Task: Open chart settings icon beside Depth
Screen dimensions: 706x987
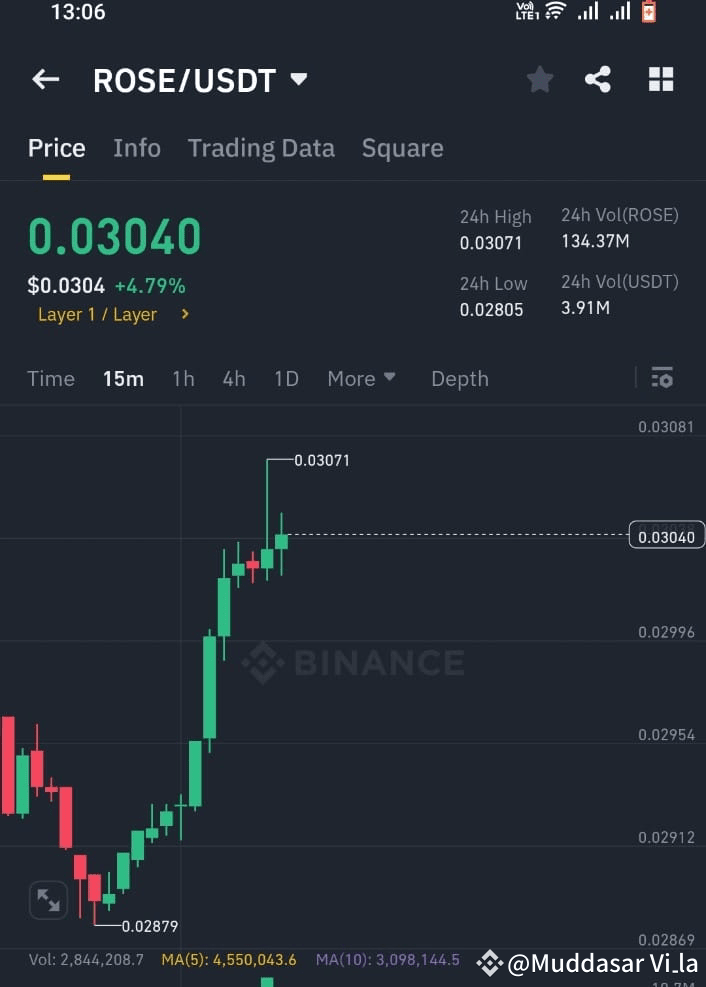Action: point(662,378)
